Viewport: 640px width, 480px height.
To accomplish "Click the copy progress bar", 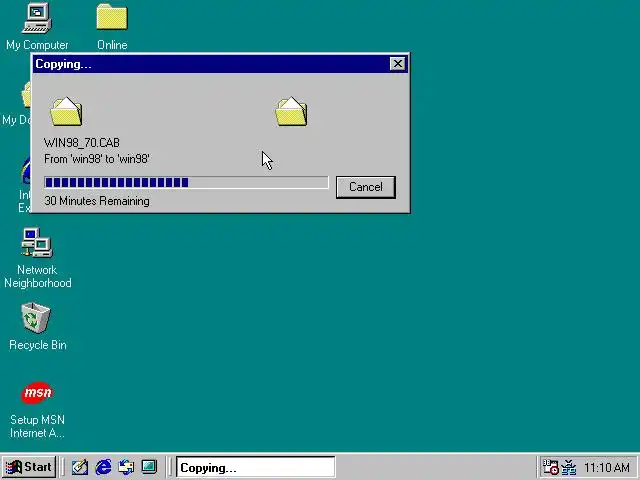I will pos(186,182).
